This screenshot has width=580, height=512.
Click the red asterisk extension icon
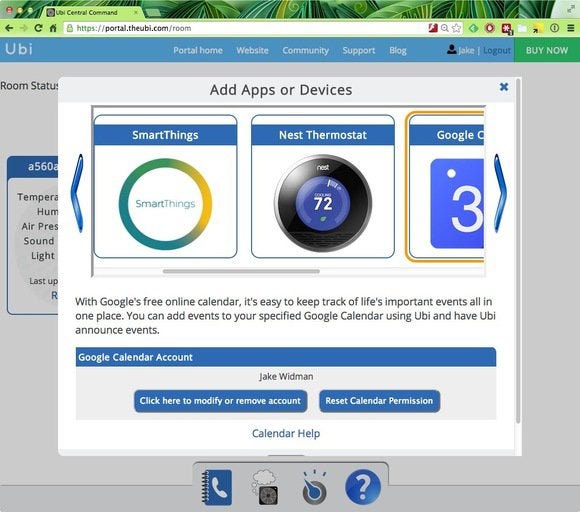(506, 28)
